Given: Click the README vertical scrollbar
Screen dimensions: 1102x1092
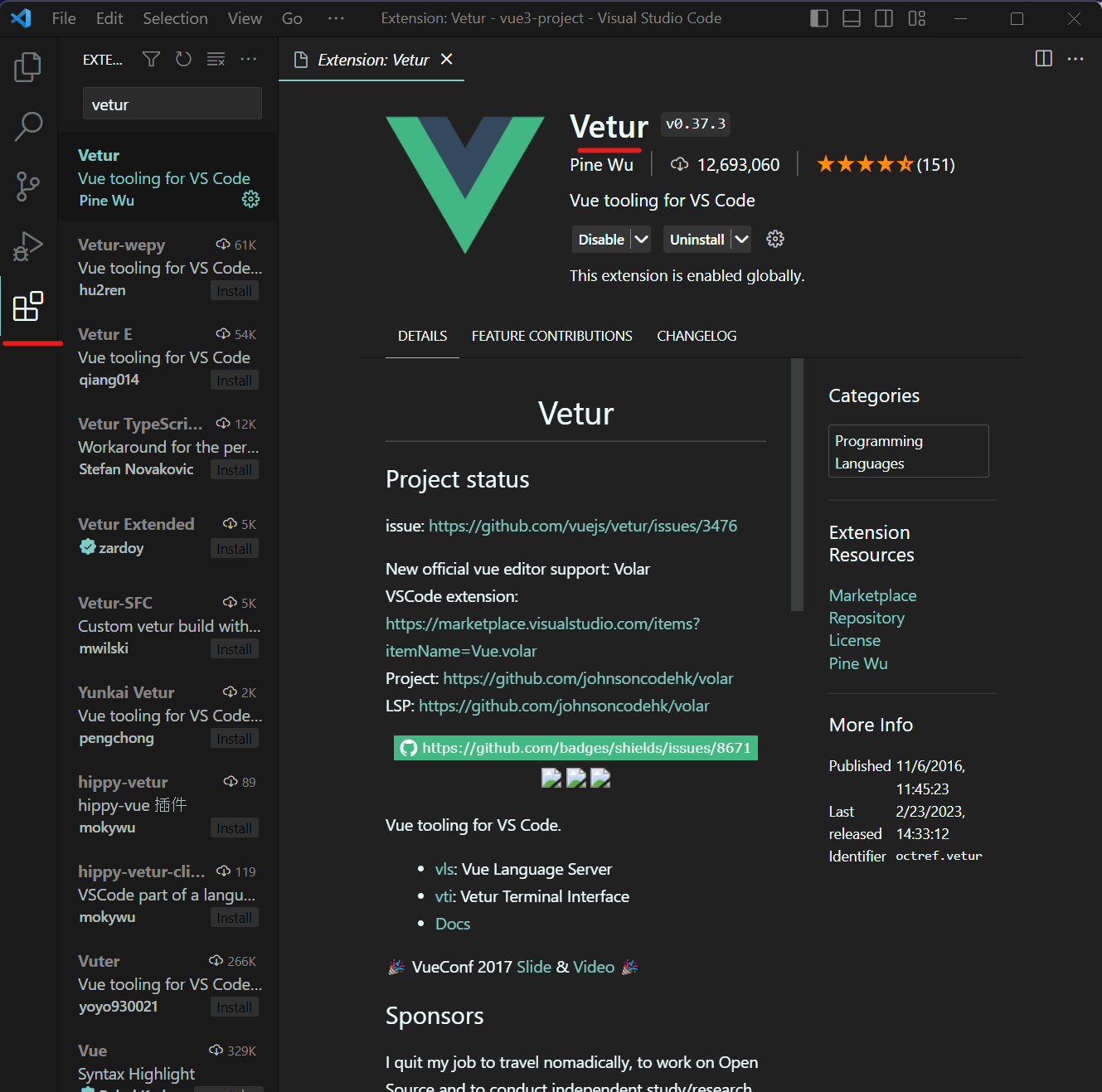Looking at the screenshot, I should pyautogui.click(x=797, y=485).
